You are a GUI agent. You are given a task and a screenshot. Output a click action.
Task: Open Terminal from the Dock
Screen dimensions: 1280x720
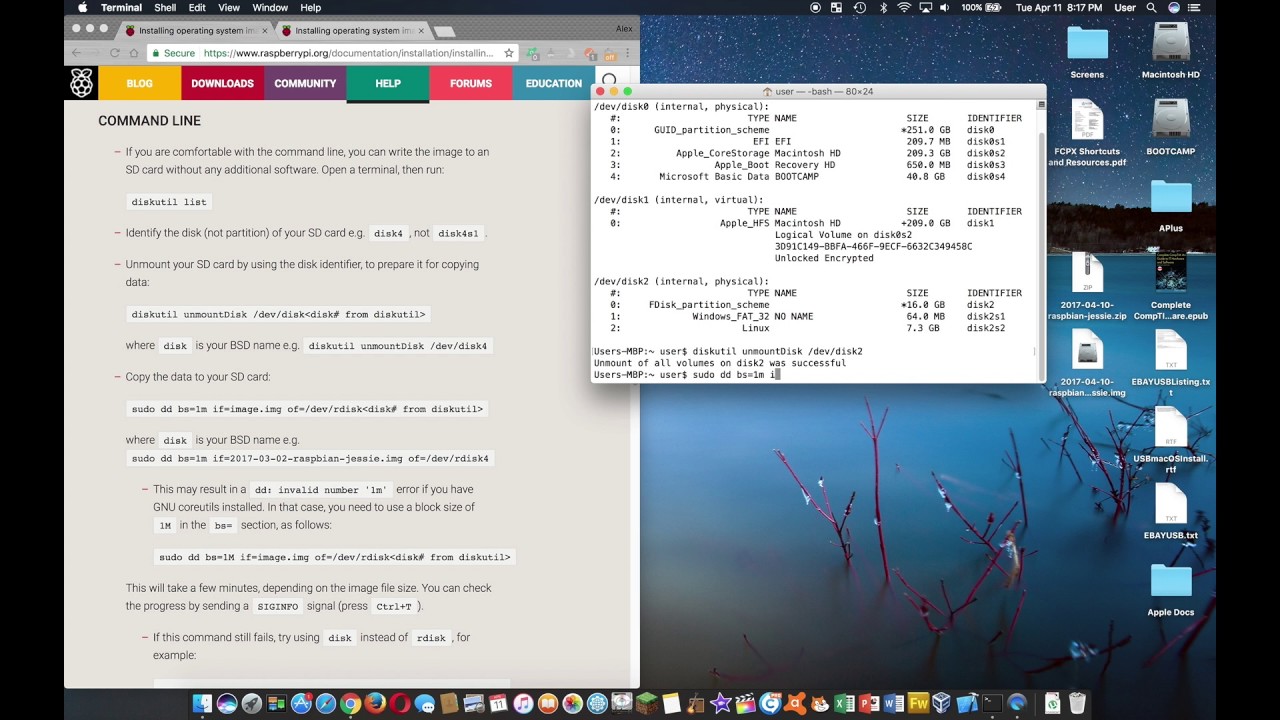click(992, 703)
